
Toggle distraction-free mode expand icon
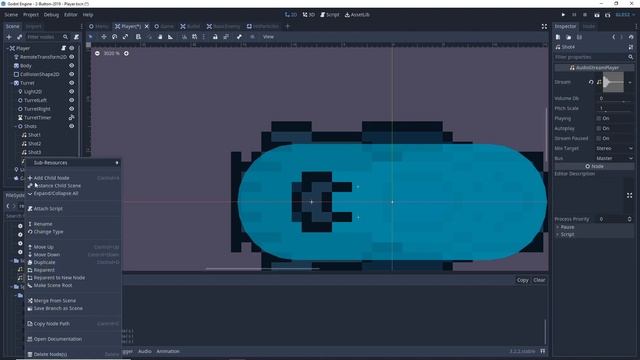coord(544,26)
